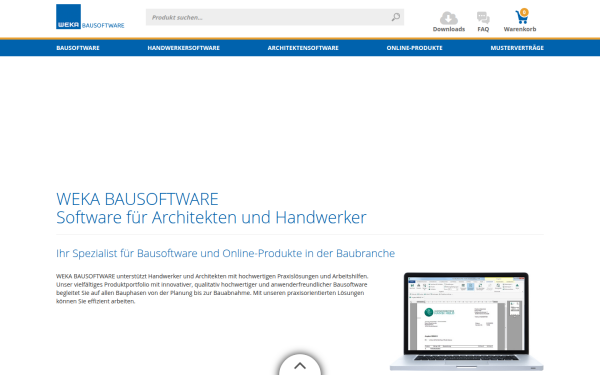Open the ARCHITEKTENSOFTWARE menu
The width and height of the screenshot is (600, 375).
tap(303, 48)
